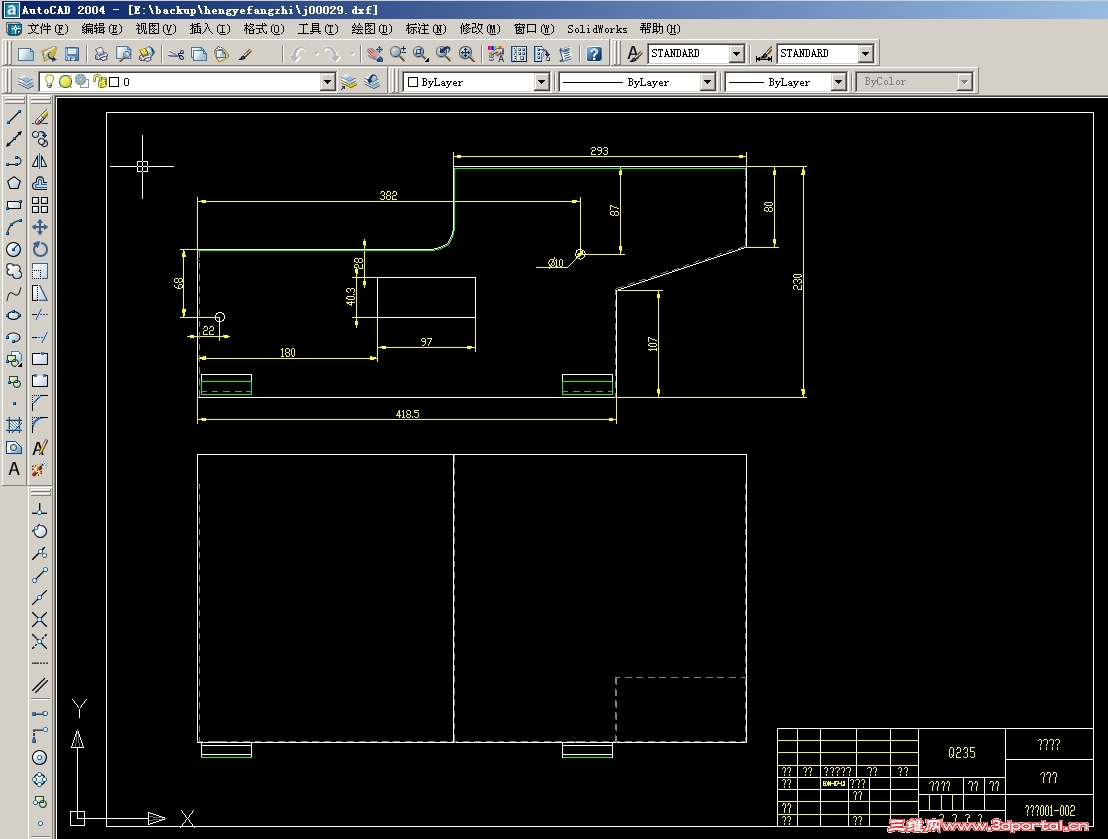This screenshot has width=1108, height=839.
Task: Open the SolidWorks menu
Action: (596, 29)
